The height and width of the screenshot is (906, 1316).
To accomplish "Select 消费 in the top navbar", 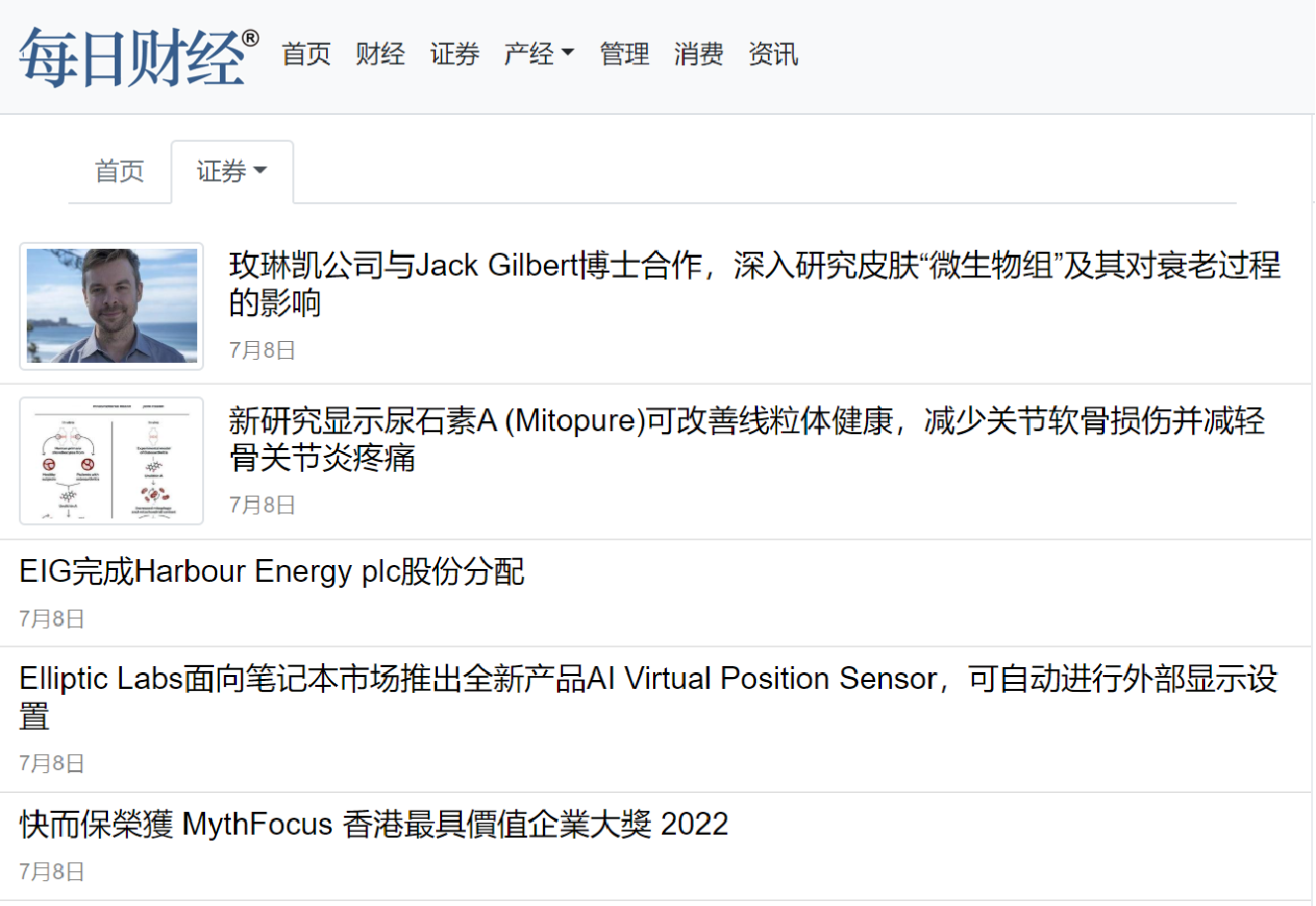I will [x=699, y=54].
